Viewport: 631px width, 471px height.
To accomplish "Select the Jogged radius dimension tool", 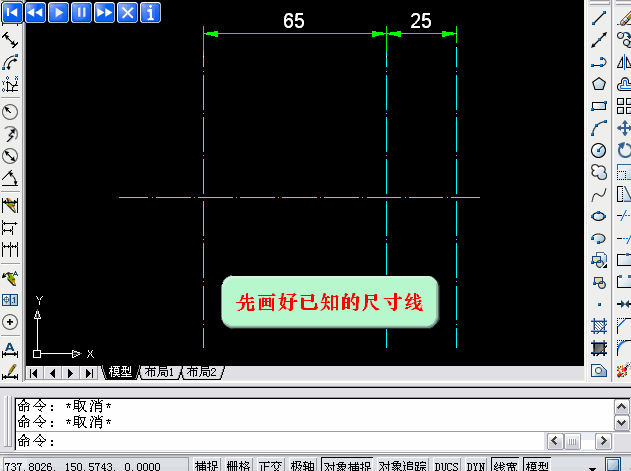I will (x=10, y=134).
